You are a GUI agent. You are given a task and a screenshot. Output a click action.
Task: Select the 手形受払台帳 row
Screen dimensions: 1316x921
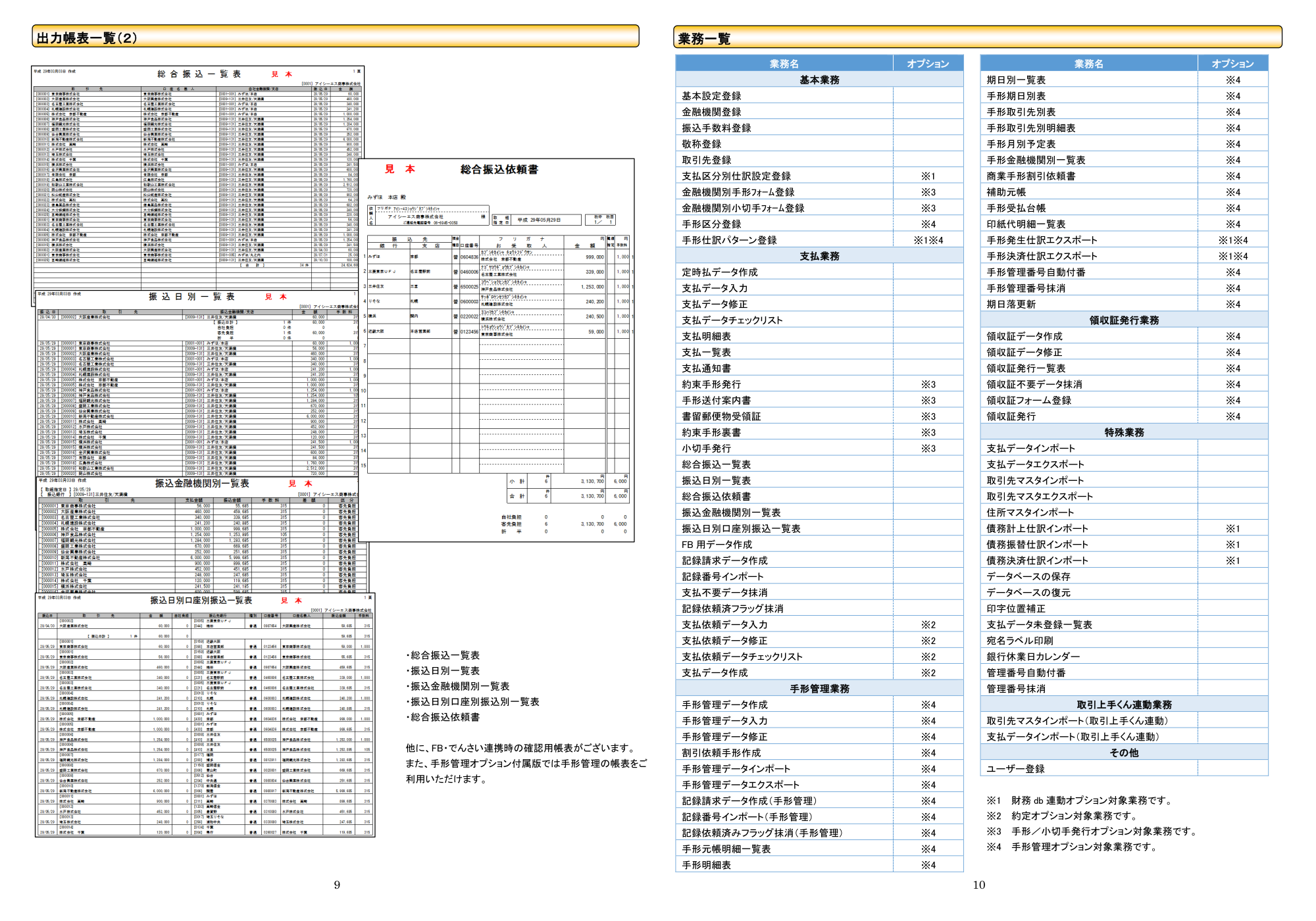(x=1124, y=208)
